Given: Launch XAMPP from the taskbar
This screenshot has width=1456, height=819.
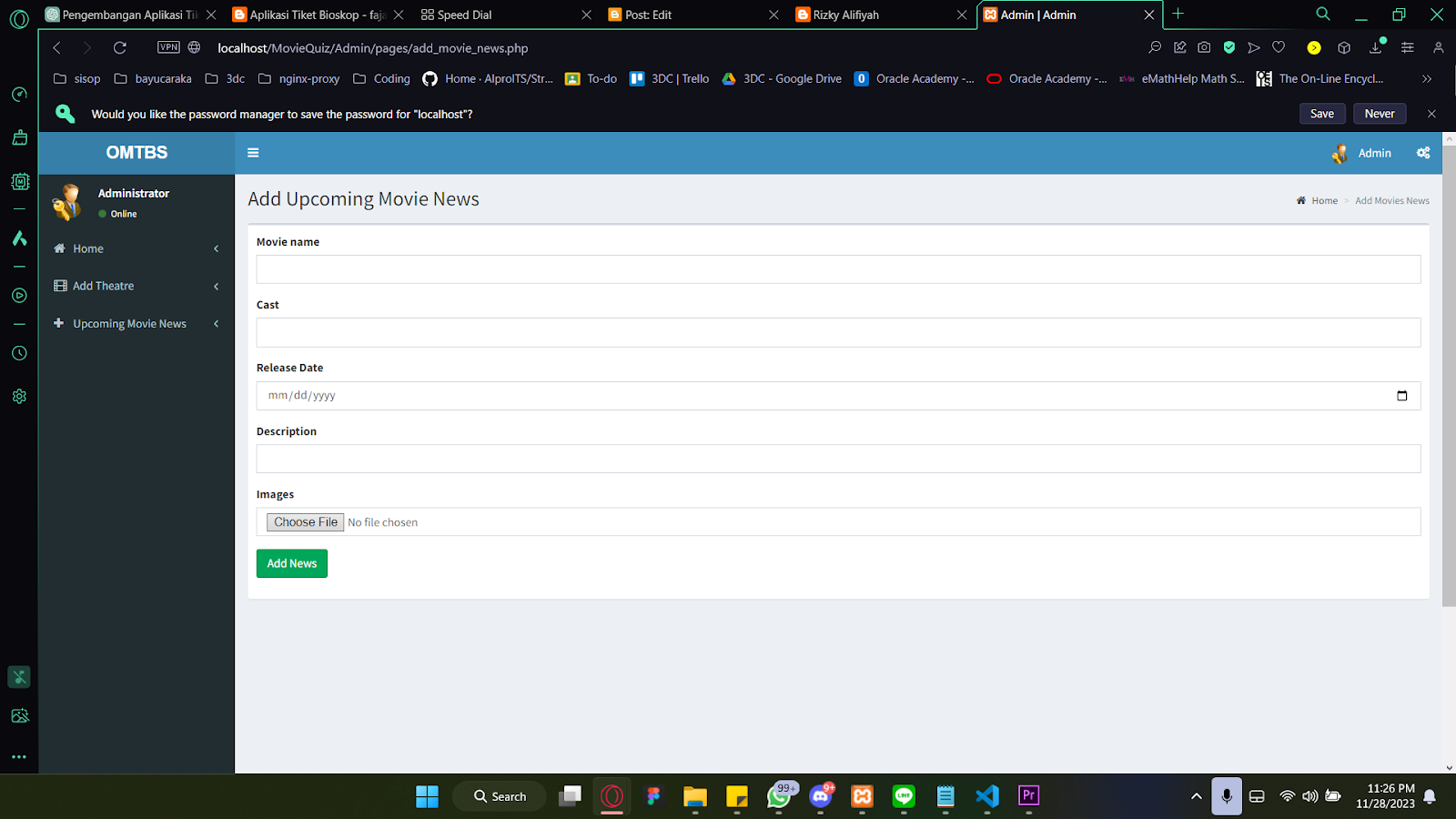Looking at the screenshot, I should click(862, 796).
